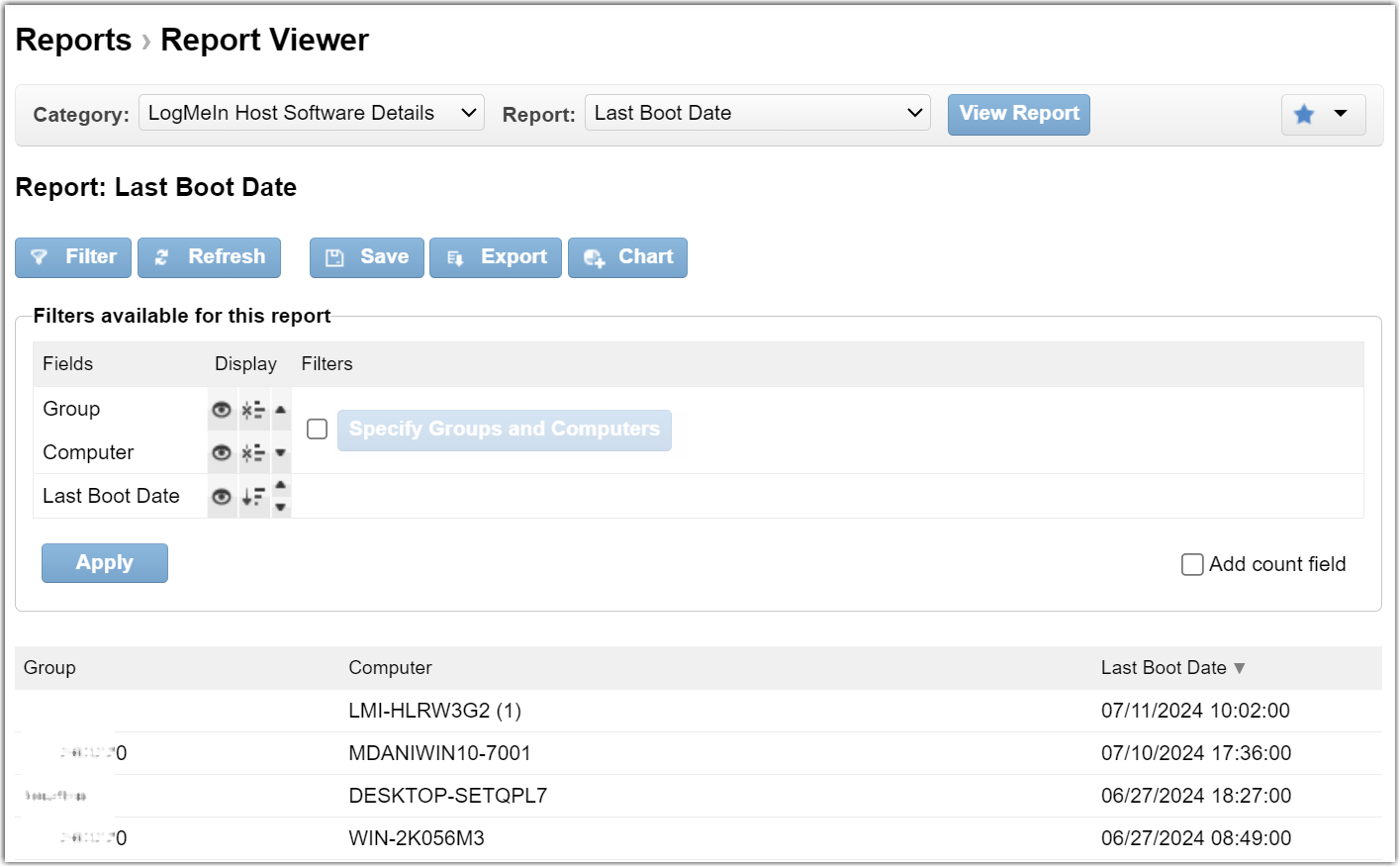
Task: Click the Export button
Action: [496, 257]
